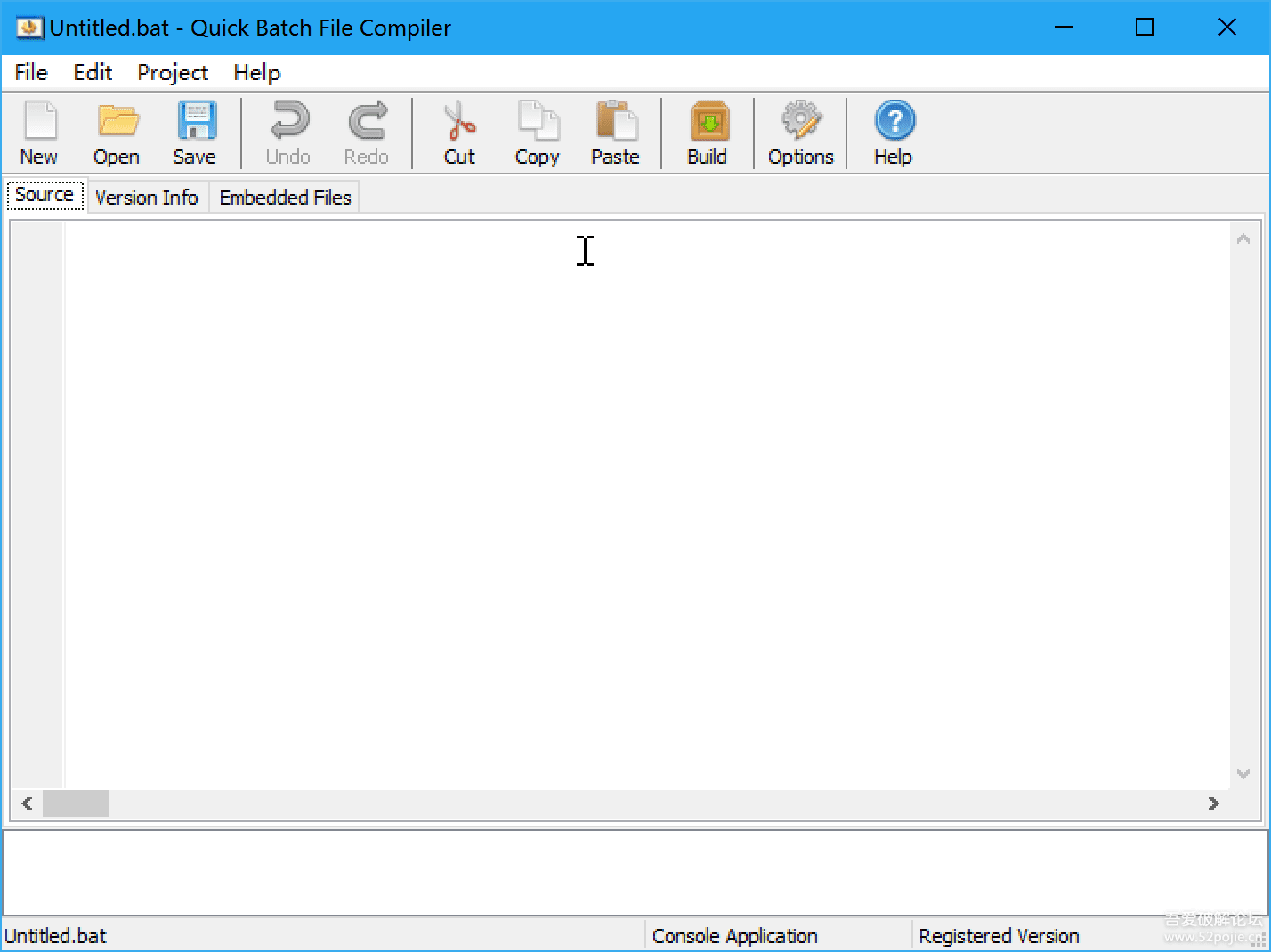Redo the last undone edit
1271x952 pixels.
[367, 133]
